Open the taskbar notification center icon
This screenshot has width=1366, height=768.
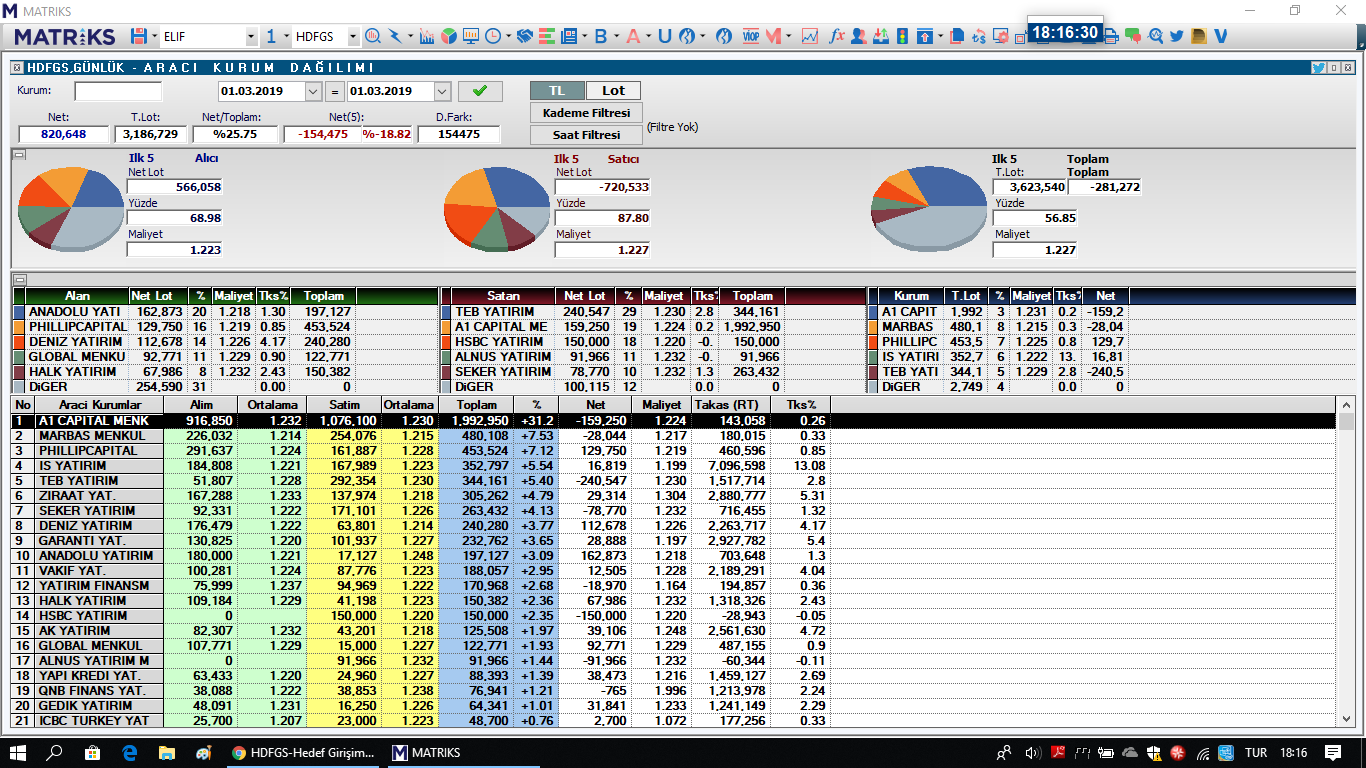click(x=1333, y=753)
